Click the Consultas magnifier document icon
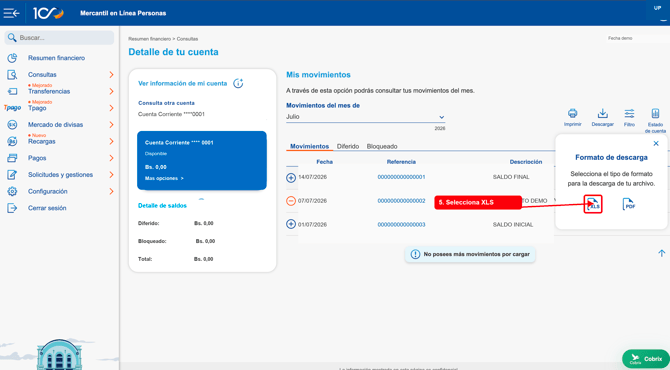Image resolution: width=670 pixels, height=370 pixels. pyautogui.click(x=12, y=74)
